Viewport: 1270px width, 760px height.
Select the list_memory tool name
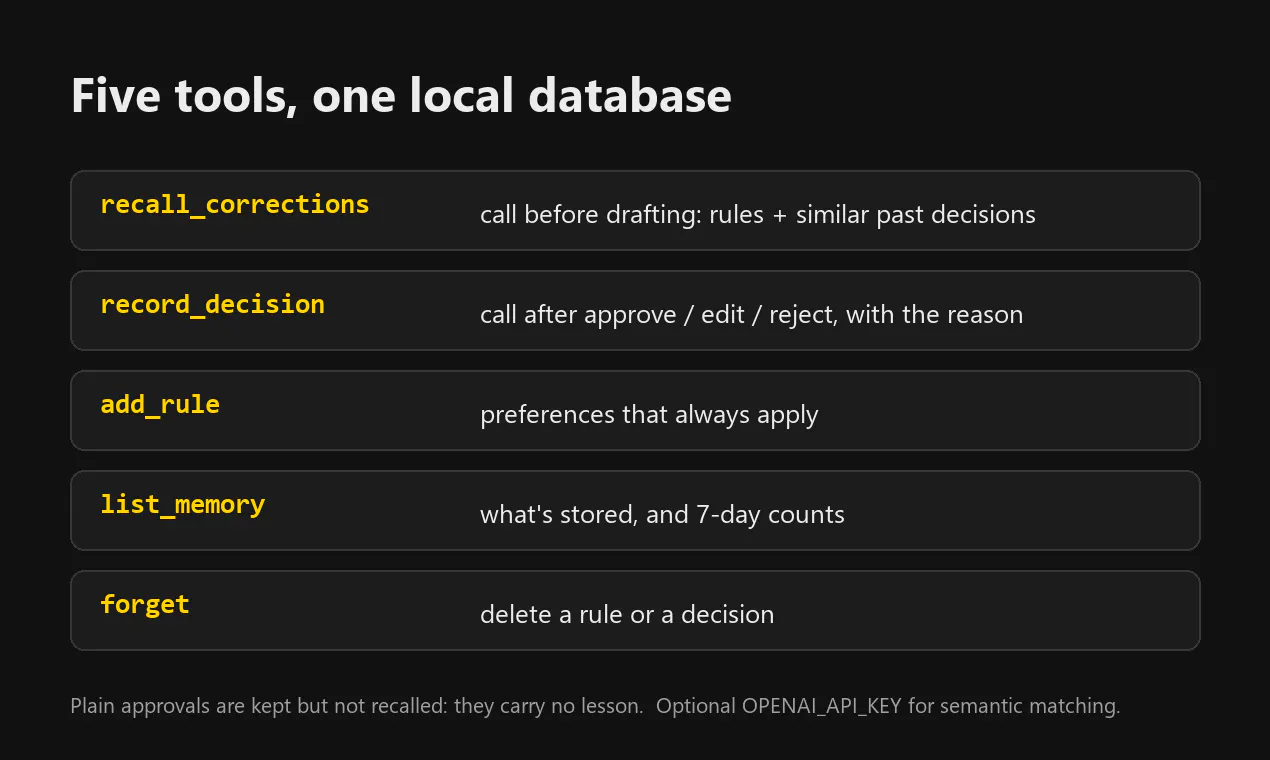click(x=183, y=505)
